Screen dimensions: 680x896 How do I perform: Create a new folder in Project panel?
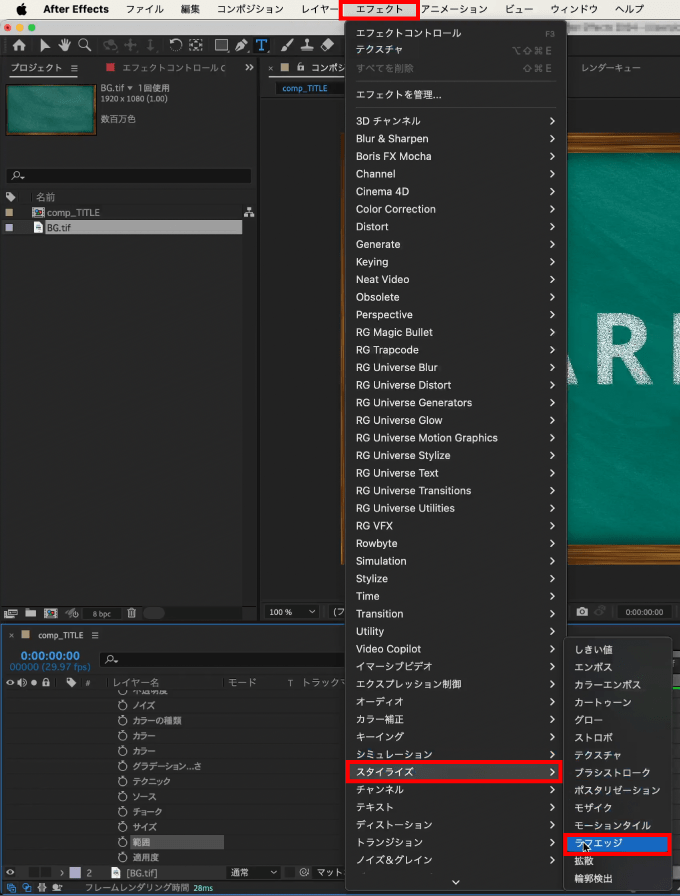tap(31, 613)
